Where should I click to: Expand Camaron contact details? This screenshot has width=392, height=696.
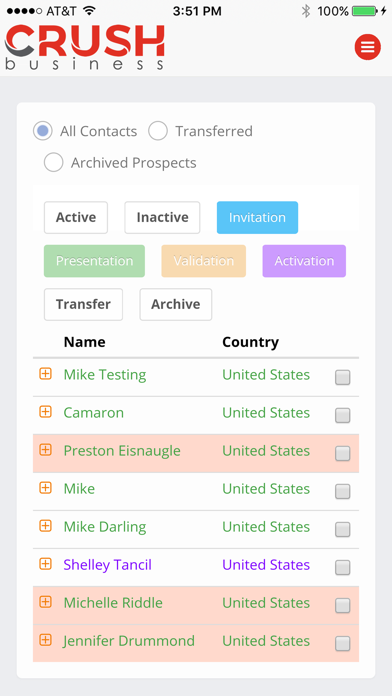click(45, 412)
